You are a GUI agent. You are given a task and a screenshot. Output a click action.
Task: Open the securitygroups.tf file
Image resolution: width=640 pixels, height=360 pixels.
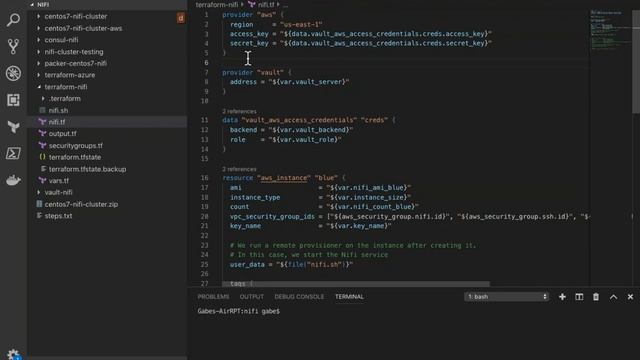[76, 145]
